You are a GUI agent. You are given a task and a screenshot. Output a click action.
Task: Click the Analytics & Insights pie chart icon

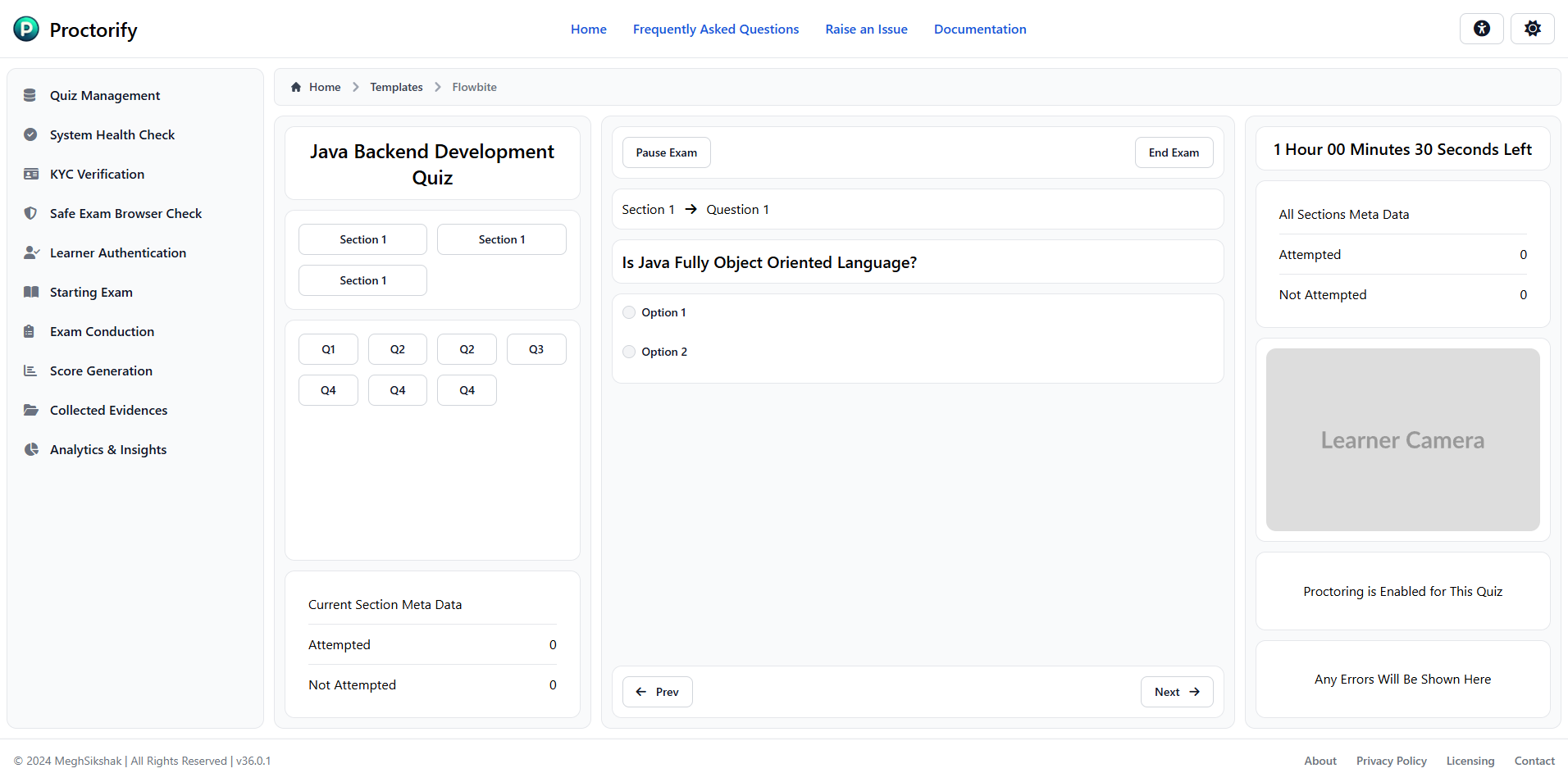(x=31, y=449)
